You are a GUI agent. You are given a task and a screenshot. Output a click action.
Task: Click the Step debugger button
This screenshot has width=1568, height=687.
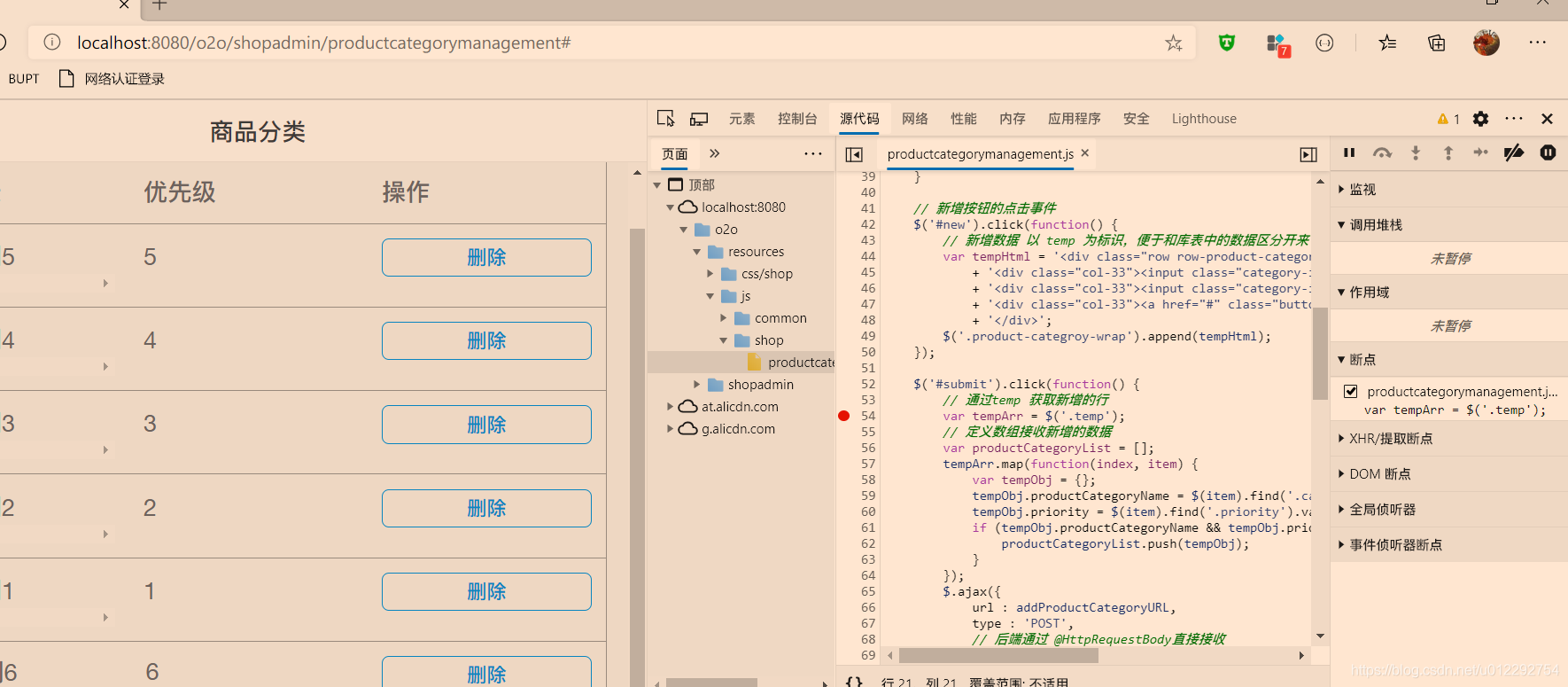(x=1480, y=152)
